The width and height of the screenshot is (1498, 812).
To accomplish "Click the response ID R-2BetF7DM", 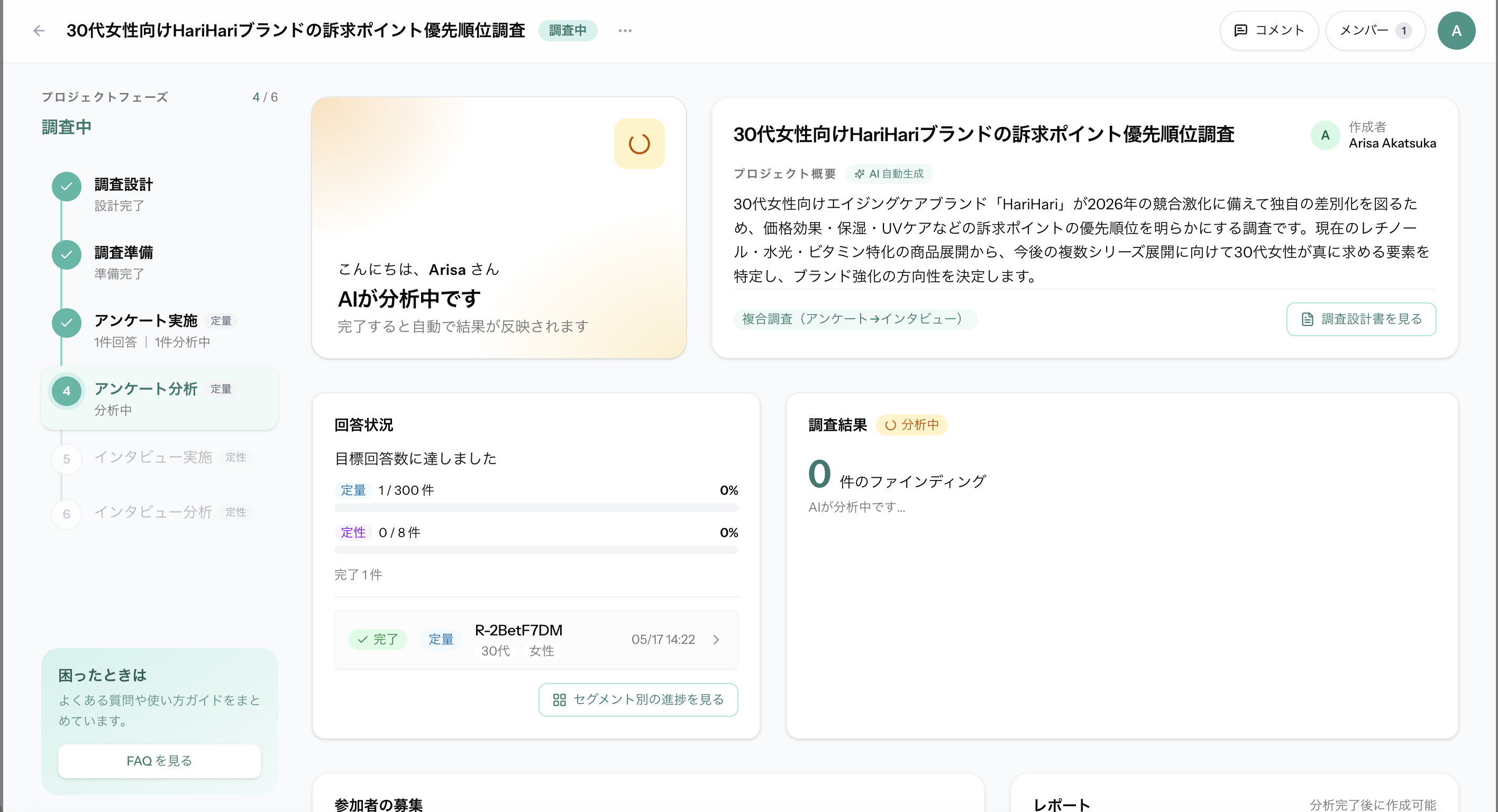I will (519, 630).
